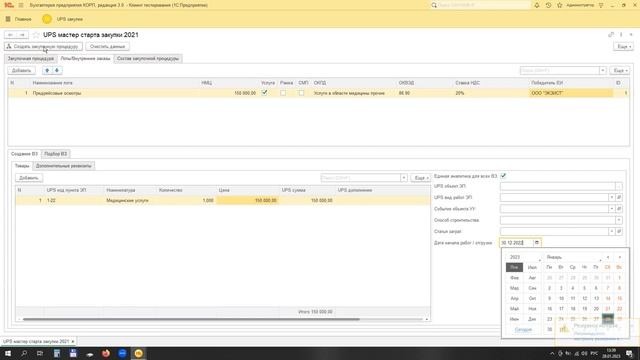Toggle Услуга checkbox for Предрейсовые осмотры
640x360 pixels.
click(x=264, y=93)
